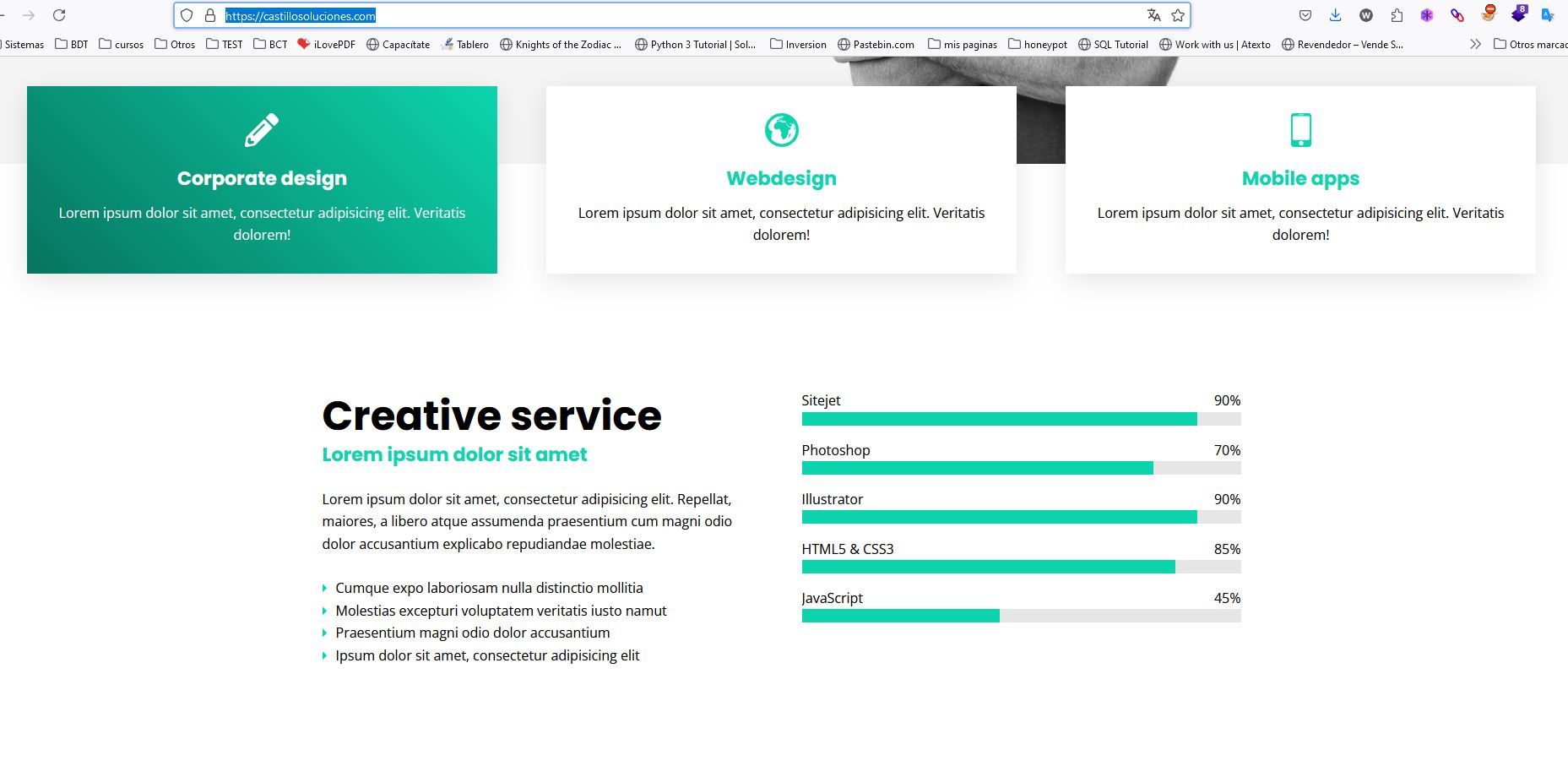Click the globe icon on Webdesign card
Image resolution: width=1568 pixels, height=777 pixels.
coord(782,130)
